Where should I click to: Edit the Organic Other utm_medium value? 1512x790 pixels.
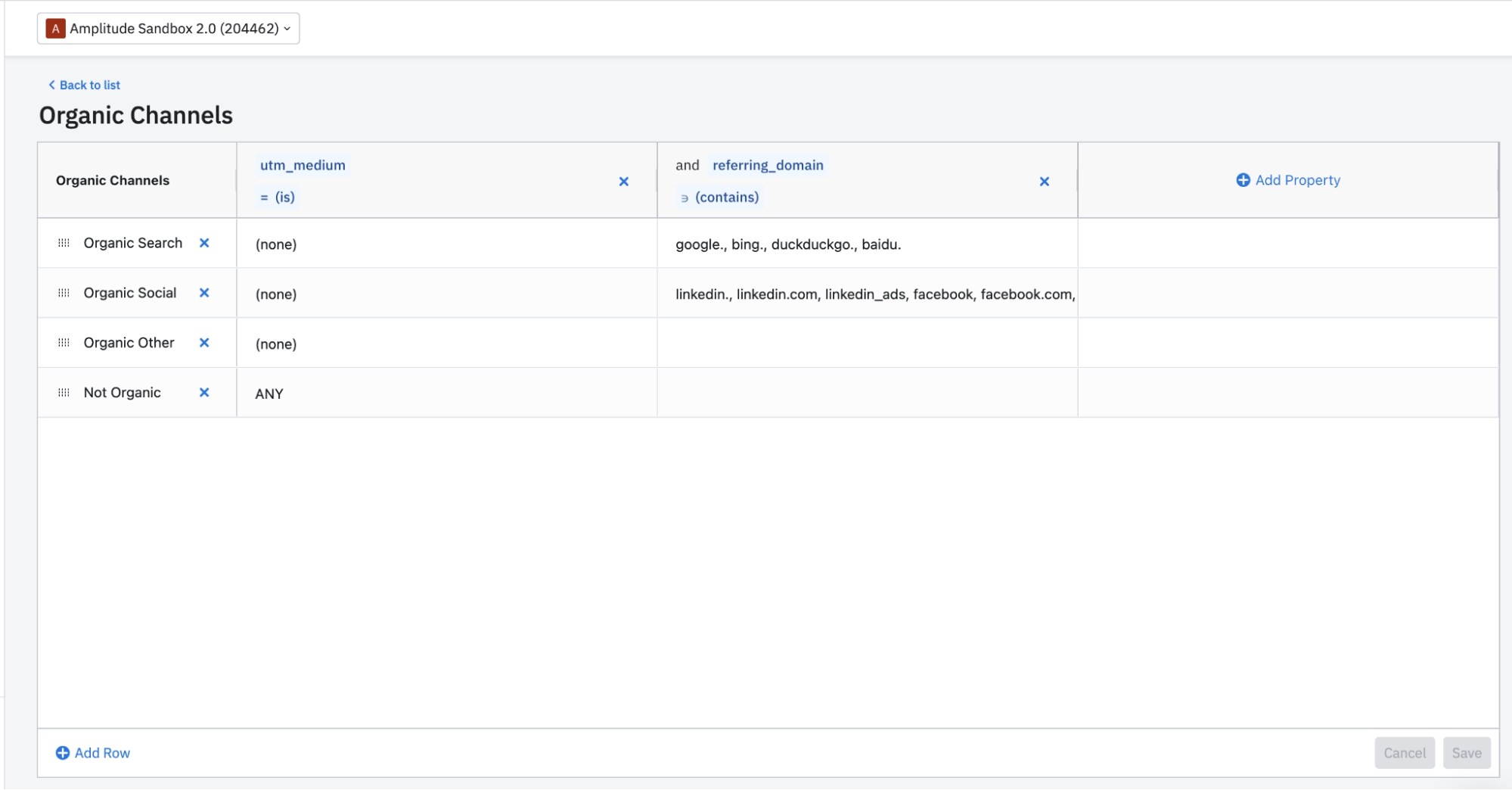tap(447, 344)
